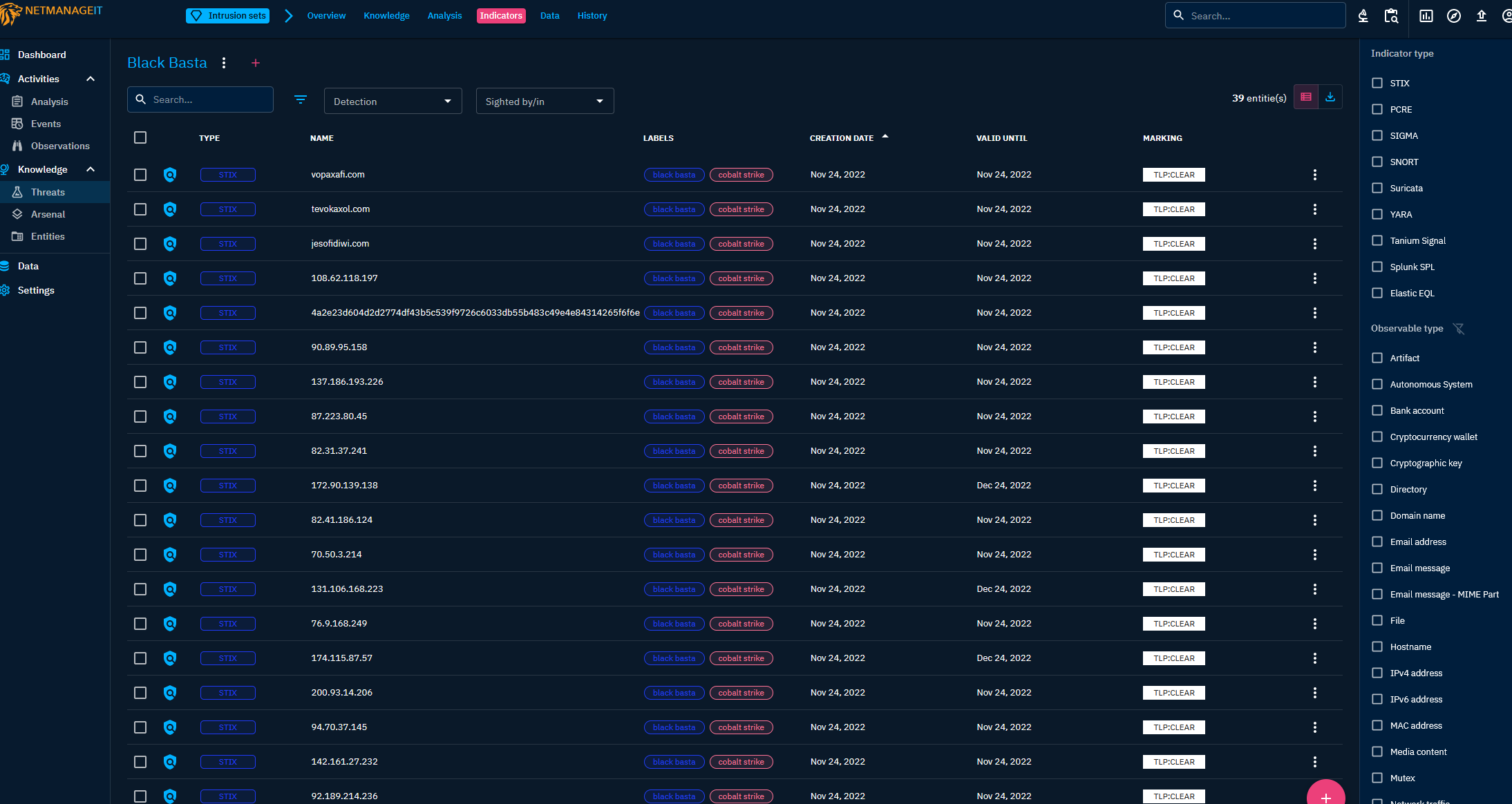Viewport: 1512px width, 804px height.
Task: Enable the Domain name observable checkbox
Action: pyautogui.click(x=1377, y=515)
